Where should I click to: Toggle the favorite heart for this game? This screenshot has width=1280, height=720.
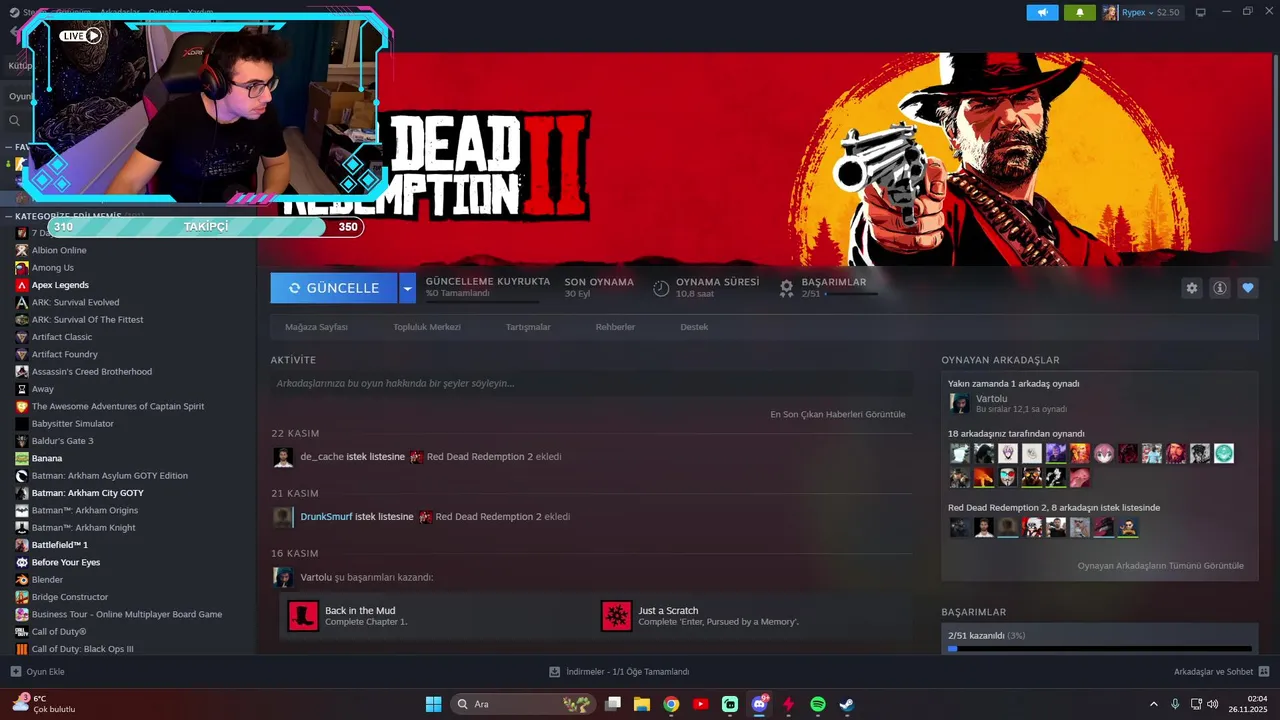(x=1248, y=288)
